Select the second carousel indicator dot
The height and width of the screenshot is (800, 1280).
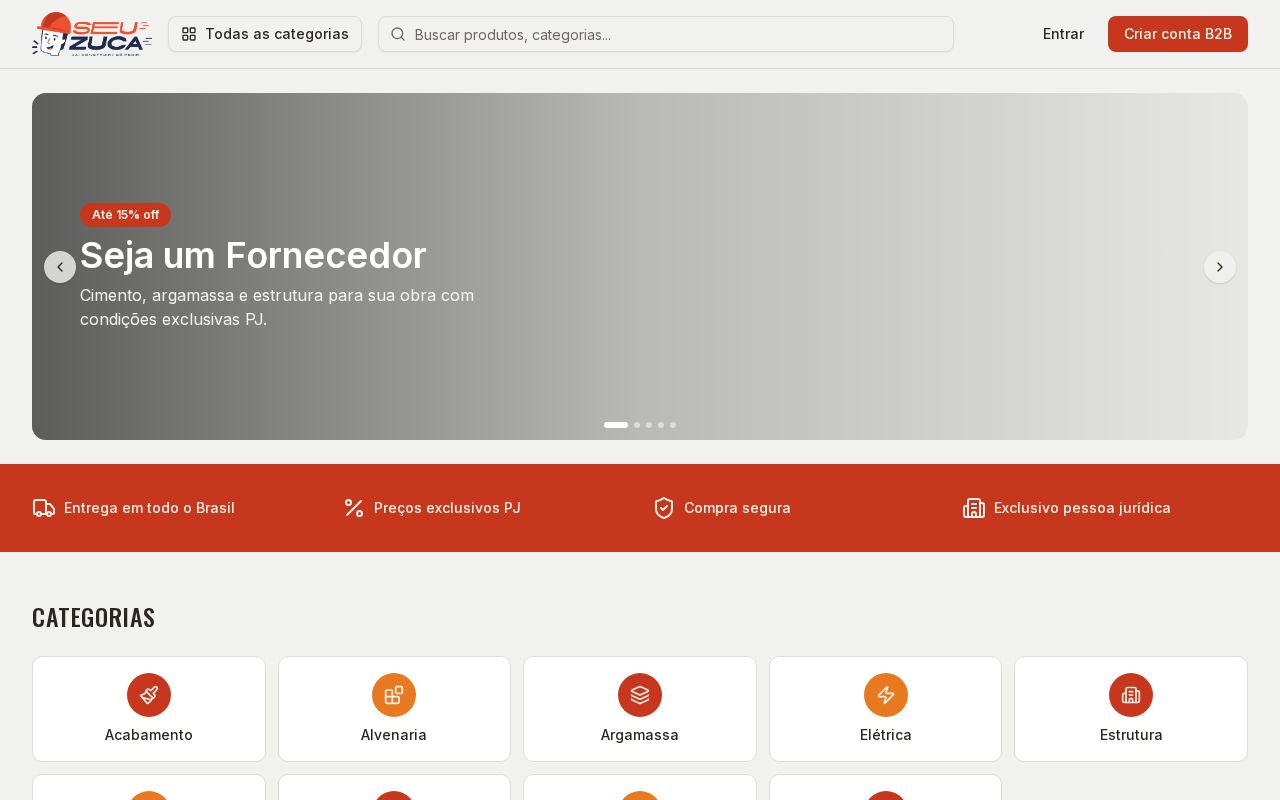click(637, 425)
